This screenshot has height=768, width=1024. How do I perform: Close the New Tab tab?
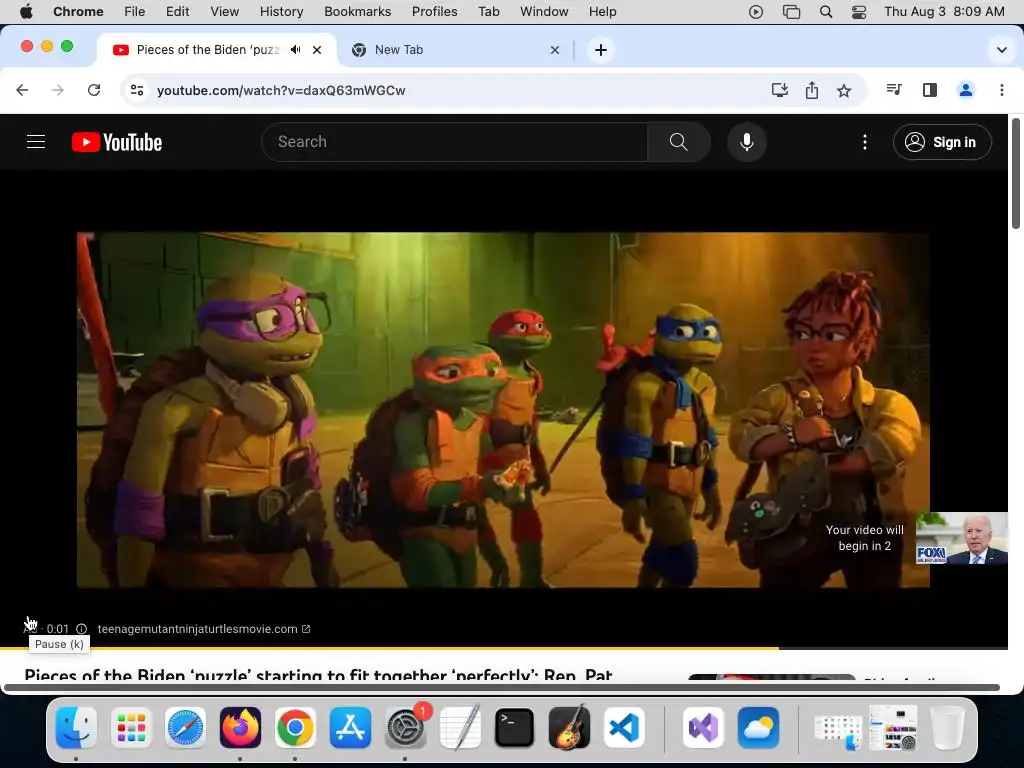point(554,50)
